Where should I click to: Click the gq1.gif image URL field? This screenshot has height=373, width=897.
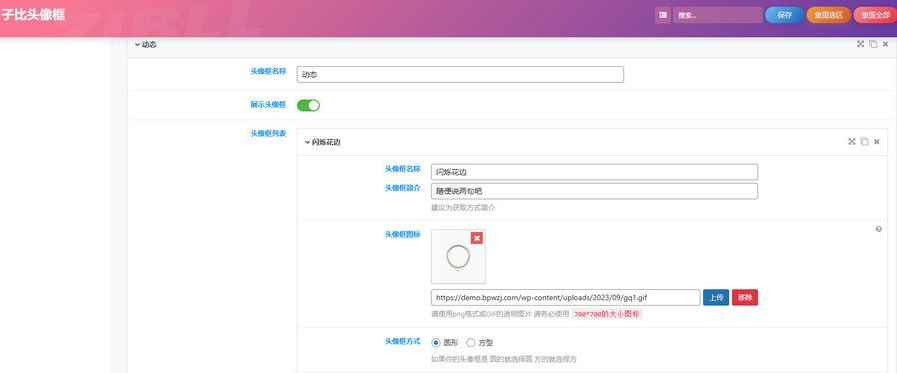565,297
